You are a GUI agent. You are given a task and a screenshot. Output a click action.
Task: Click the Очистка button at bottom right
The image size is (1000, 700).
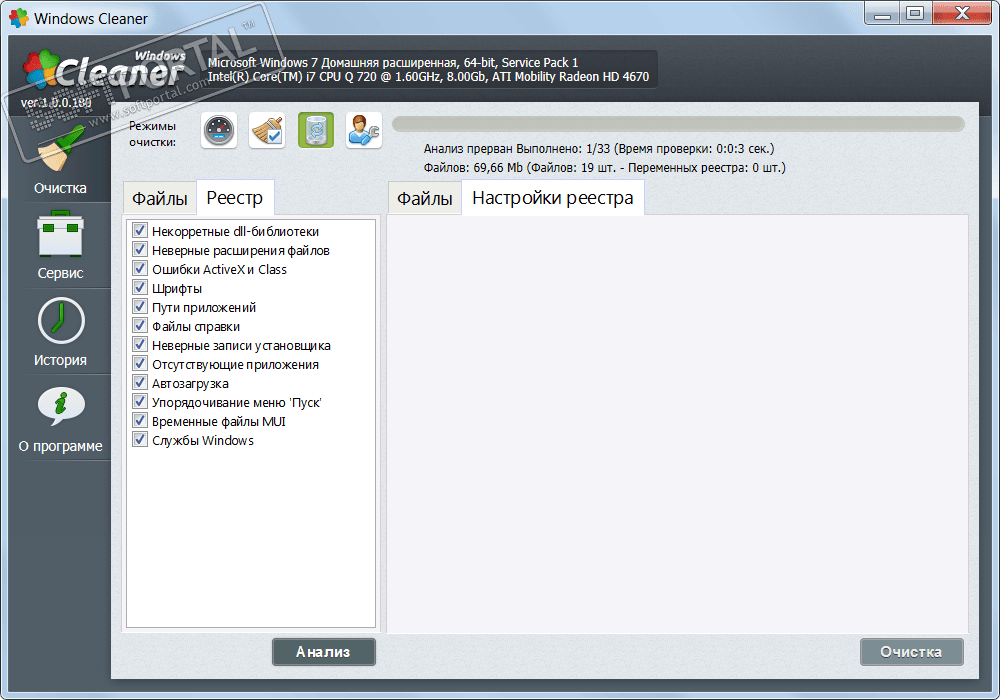(x=911, y=652)
